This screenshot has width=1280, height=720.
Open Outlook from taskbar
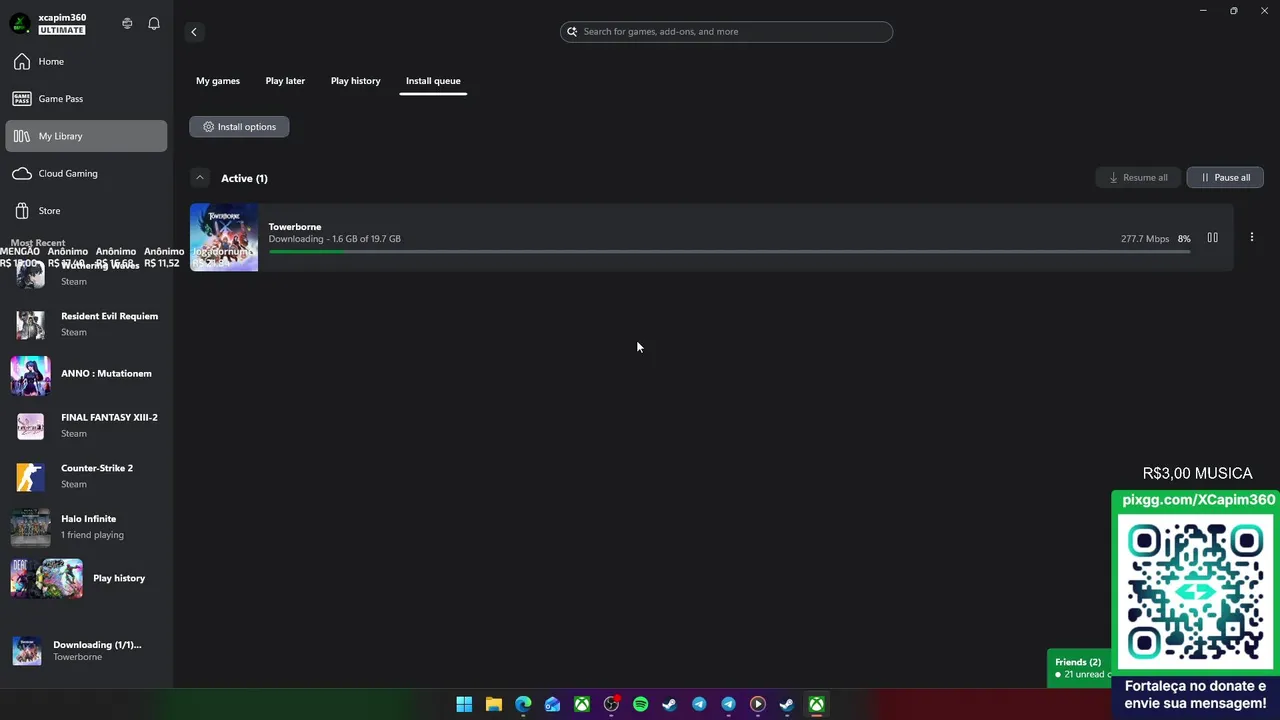pyautogui.click(x=552, y=704)
